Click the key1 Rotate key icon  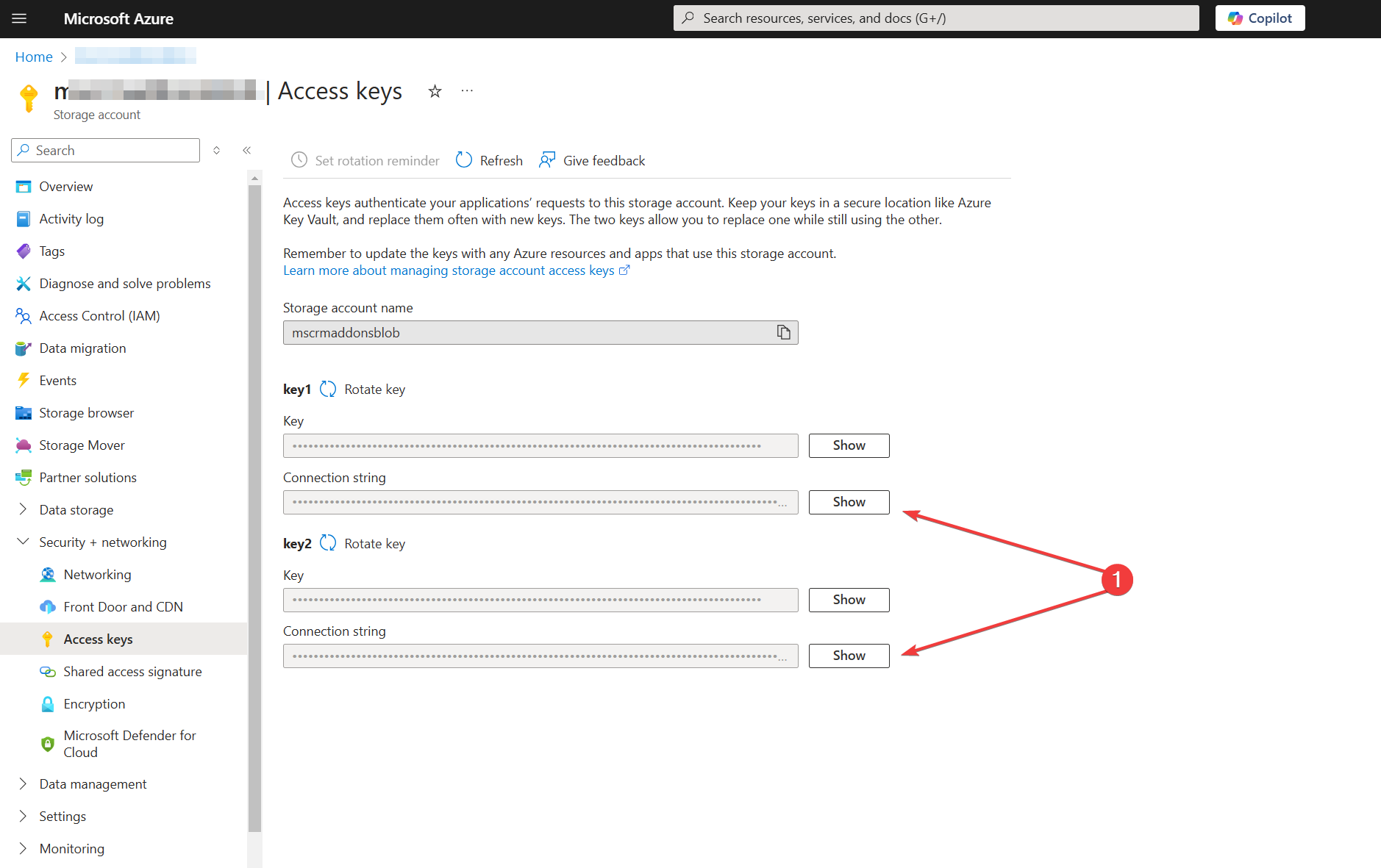(x=328, y=389)
